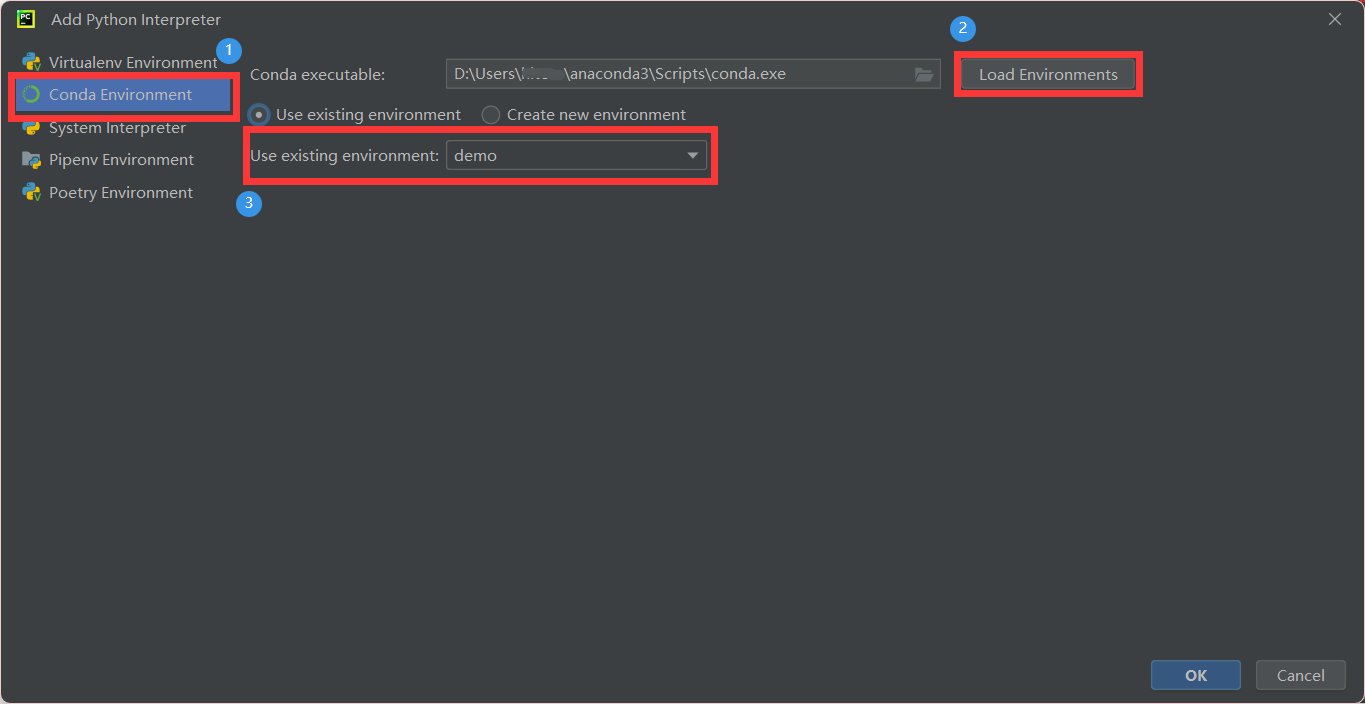Choose the Create new environment radio button
This screenshot has width=1365, height=704.
pos(490,115)
